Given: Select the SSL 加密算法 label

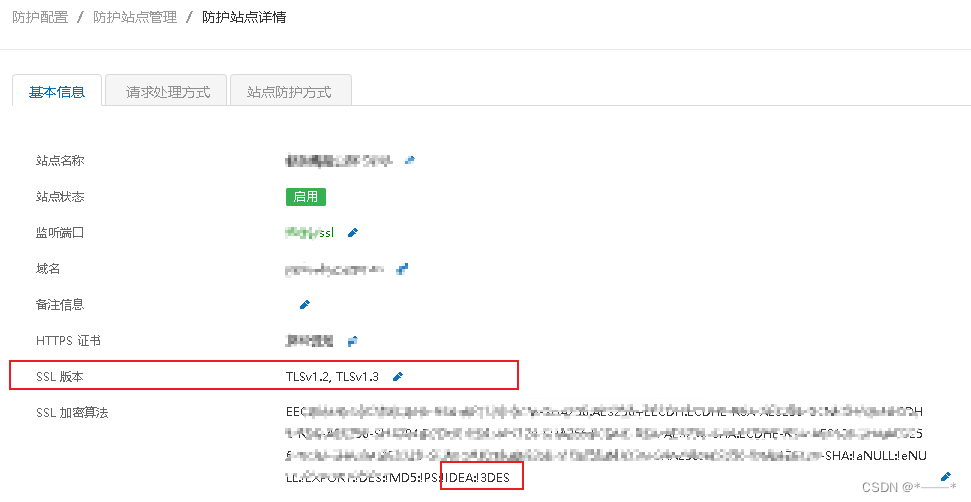Looking at the screenshot, I should coord(72,412).
